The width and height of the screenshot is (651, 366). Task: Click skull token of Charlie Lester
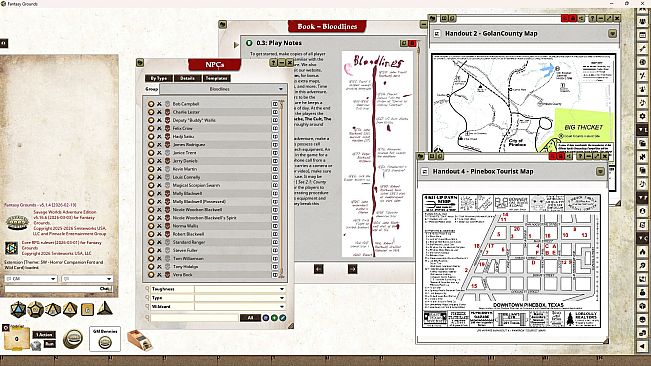(167, 112)
